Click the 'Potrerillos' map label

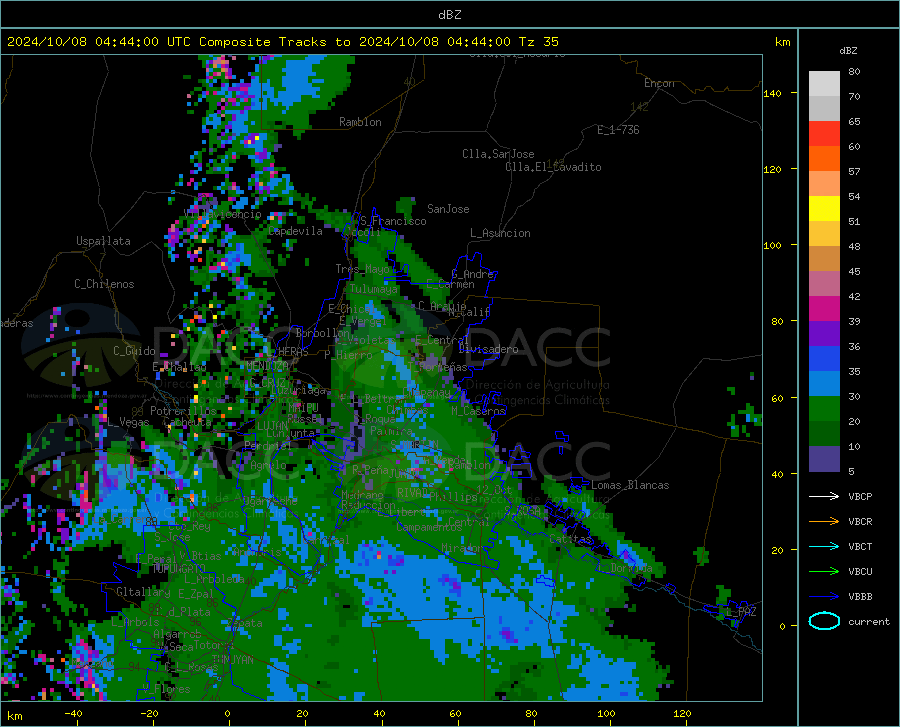(183, 411)
